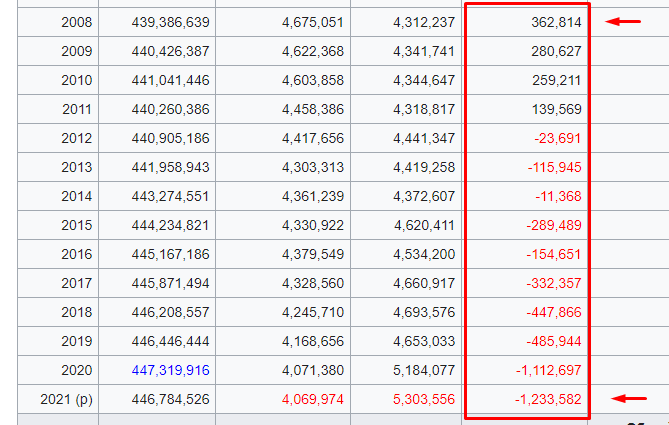Click births value 4,330,922
669x425 pixels.
313,225
